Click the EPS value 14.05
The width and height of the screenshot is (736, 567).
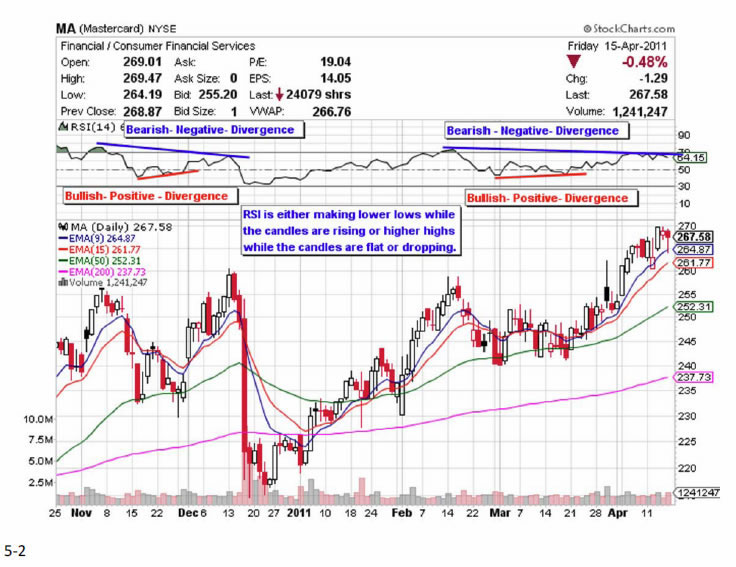click(335, 78)
